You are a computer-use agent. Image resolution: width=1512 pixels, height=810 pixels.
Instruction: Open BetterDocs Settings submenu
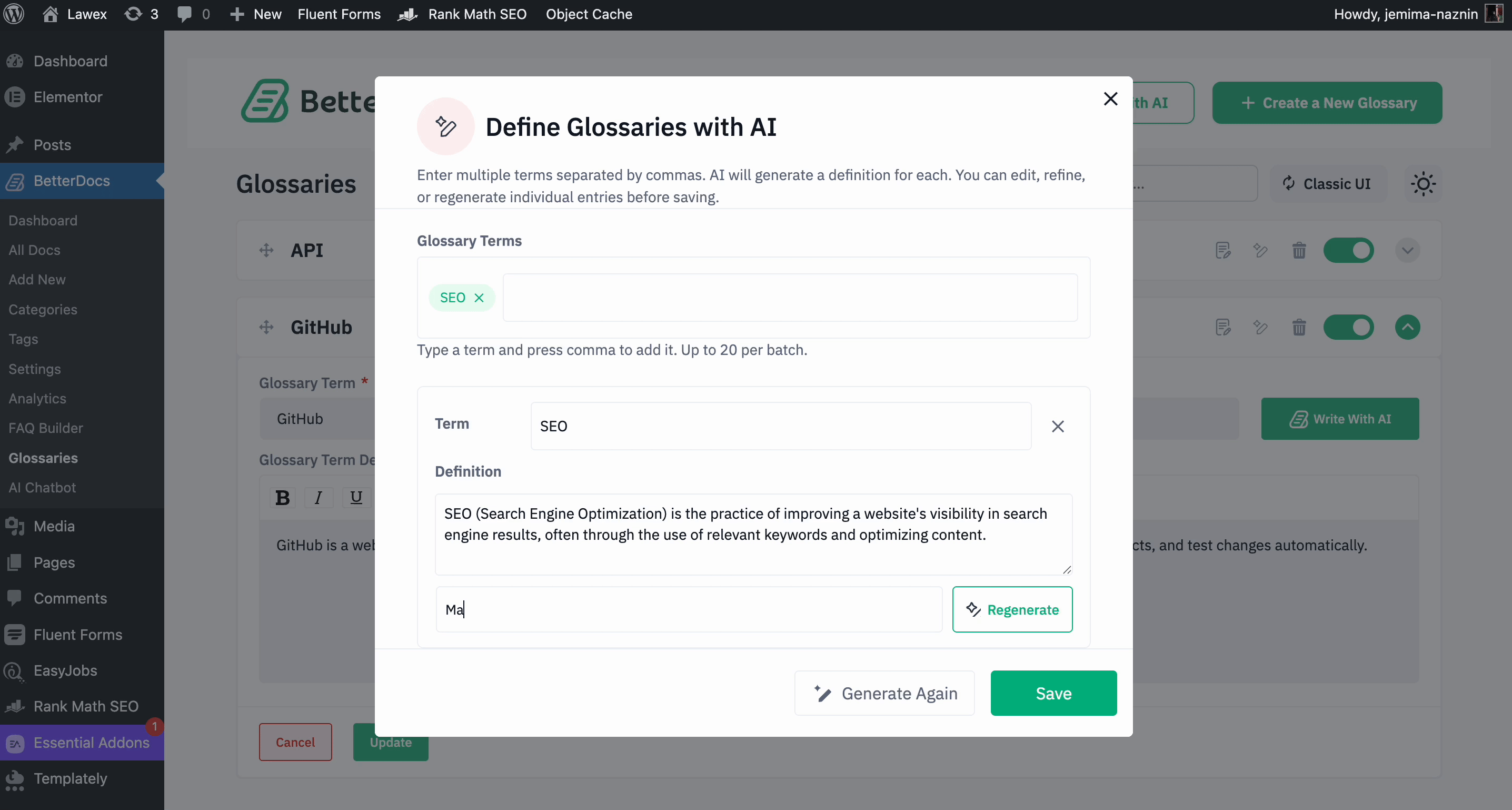[x=35, y=369]
